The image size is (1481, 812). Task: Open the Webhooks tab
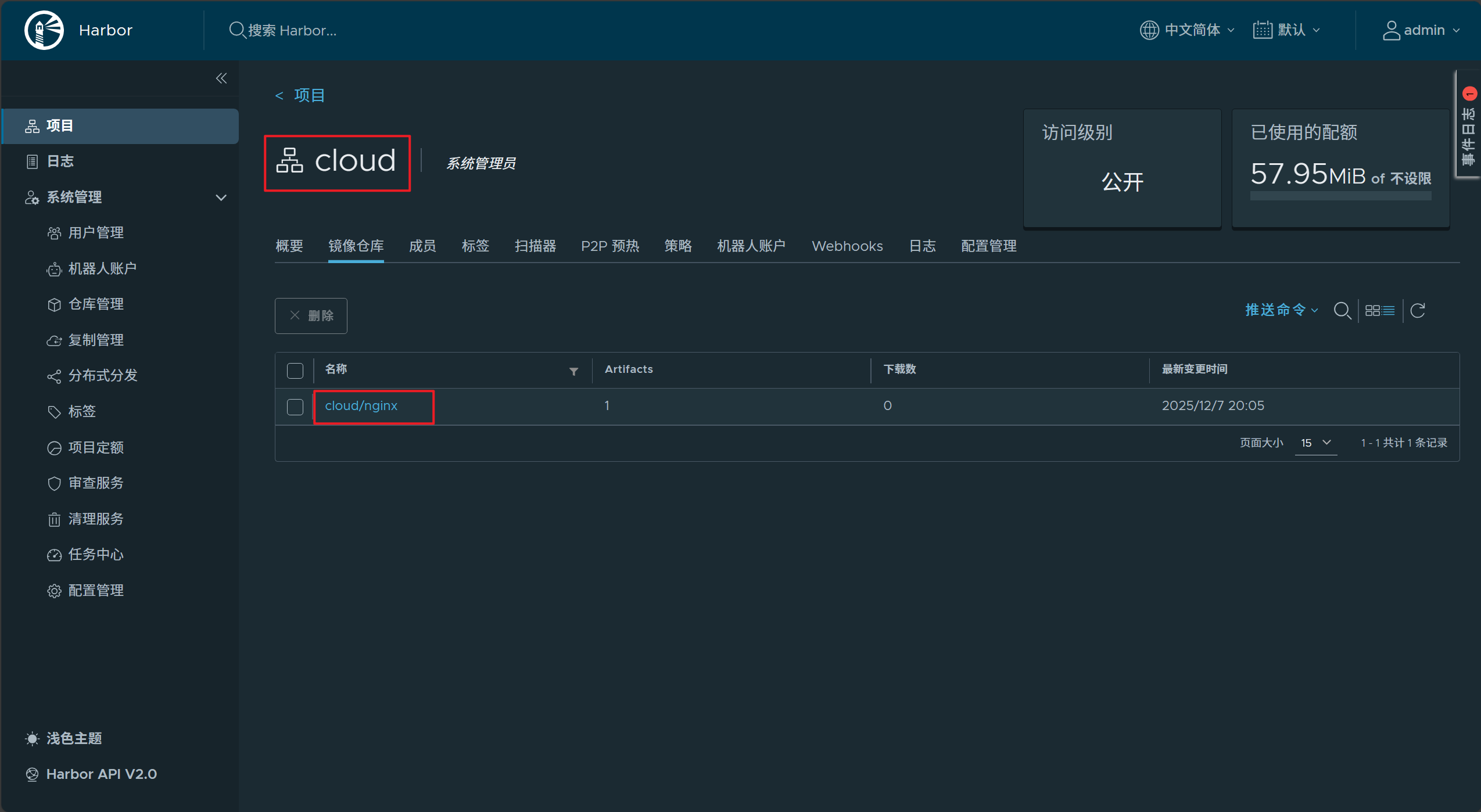point(847,246)
